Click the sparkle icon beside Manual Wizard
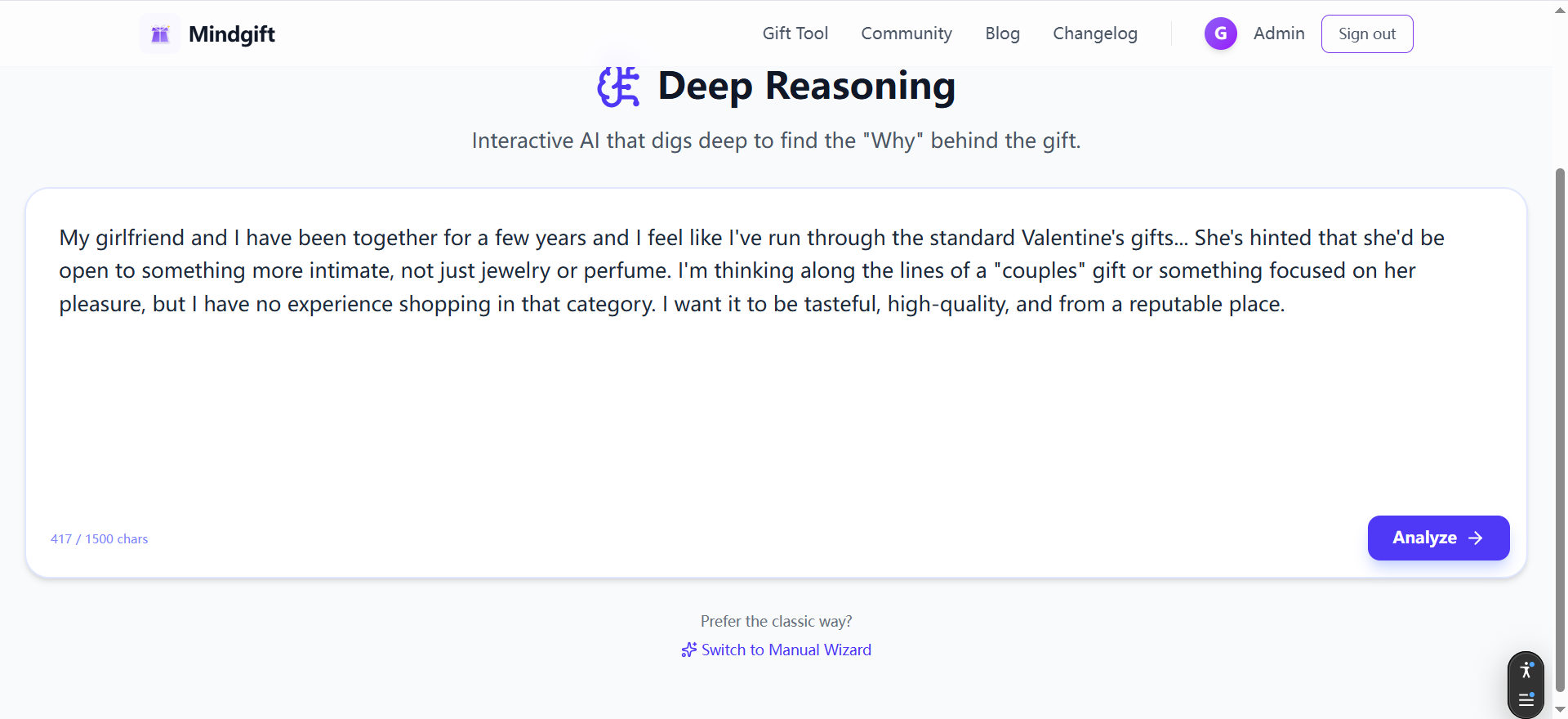Image resolution: width=1568 pixels, height=719 pixels. [x=689, y=650]
